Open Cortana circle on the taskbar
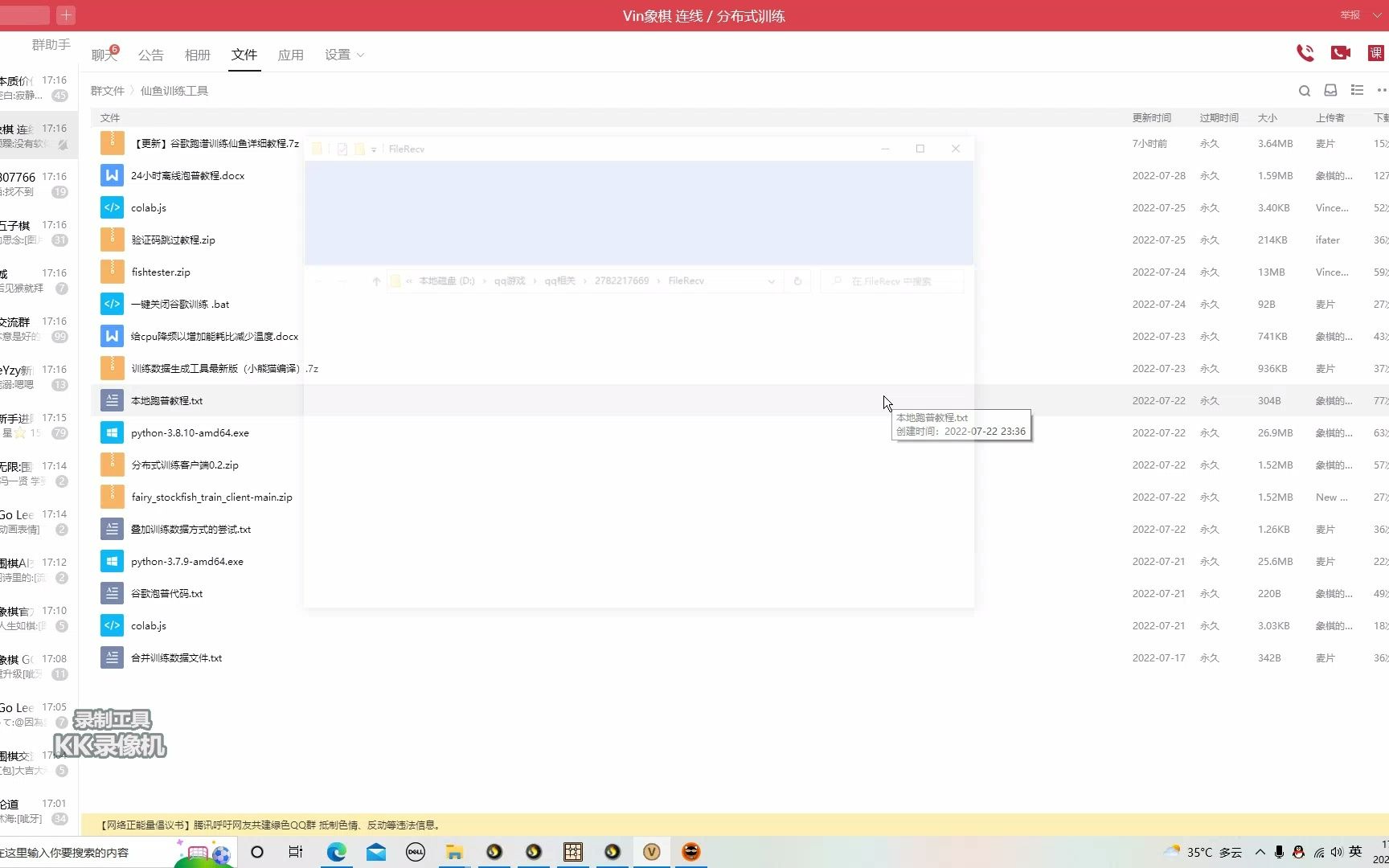The height and width of the screenshot is (868, 1389). [x=257, y=852]
